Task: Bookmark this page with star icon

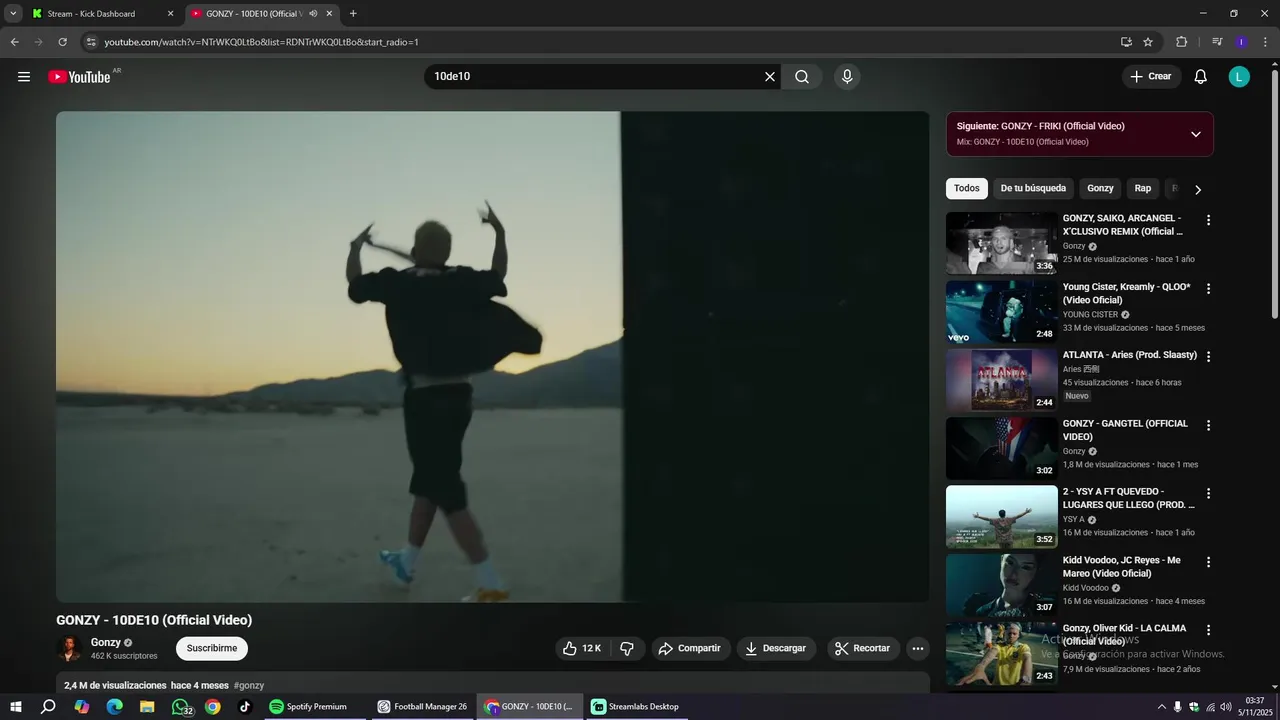Action: point(1148,42)
